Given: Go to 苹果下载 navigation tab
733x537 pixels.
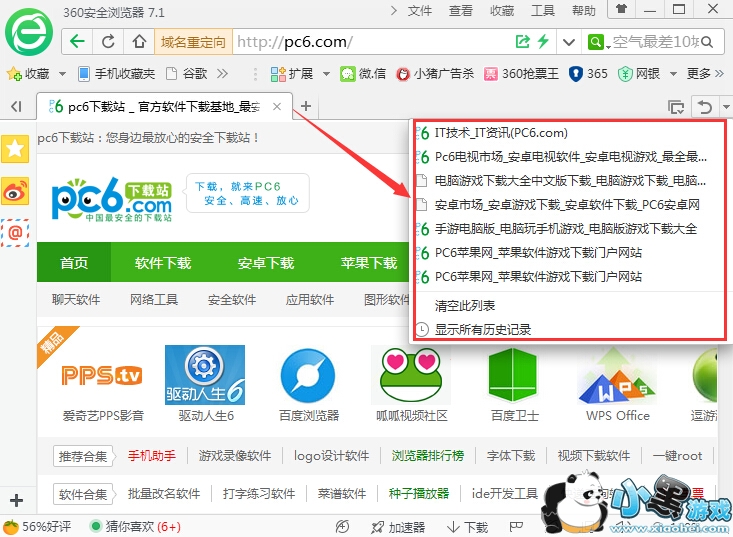Looking at the screenshot, I should [x=368, y=262].
